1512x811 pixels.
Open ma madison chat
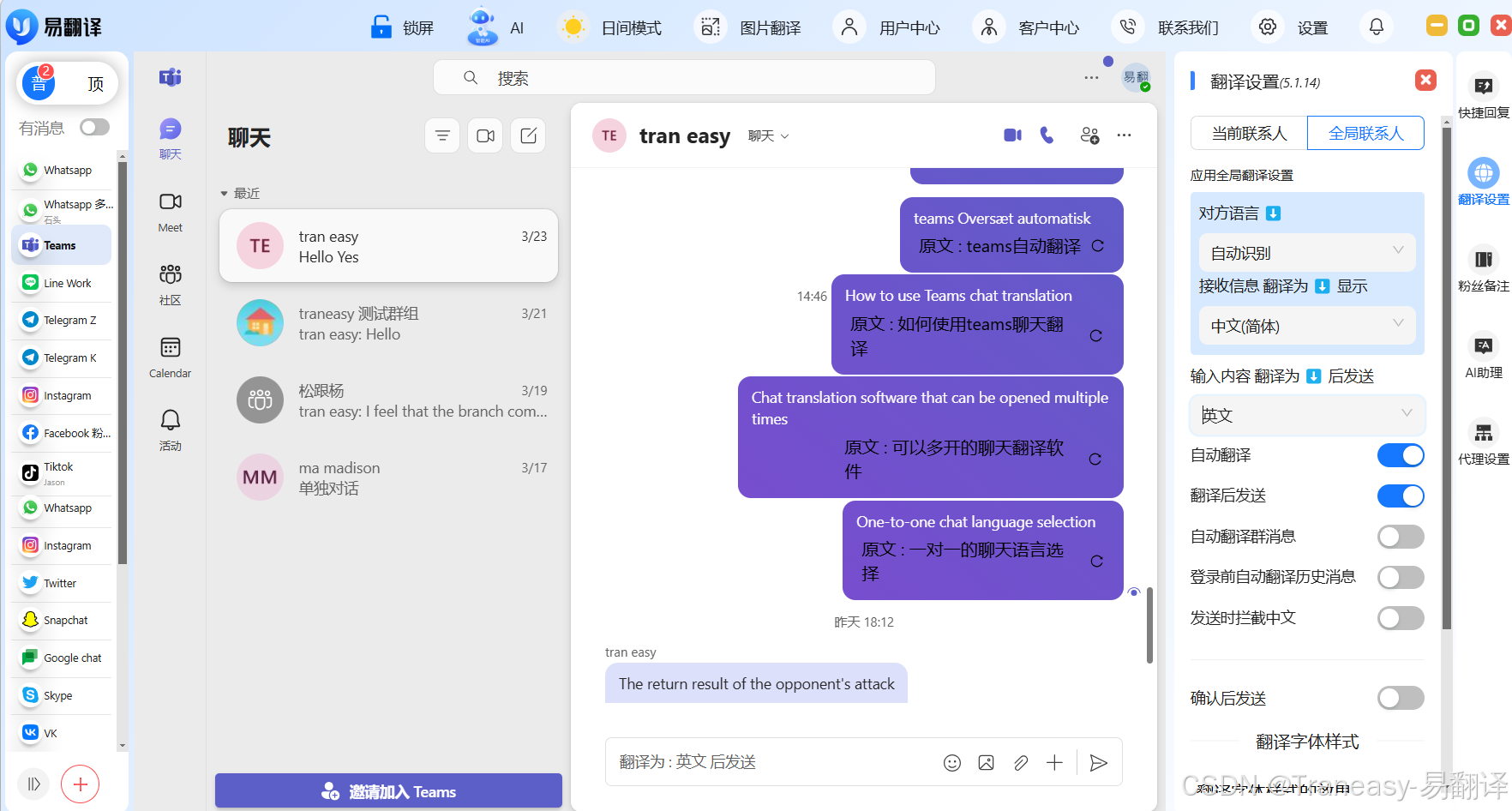(388, 478)
